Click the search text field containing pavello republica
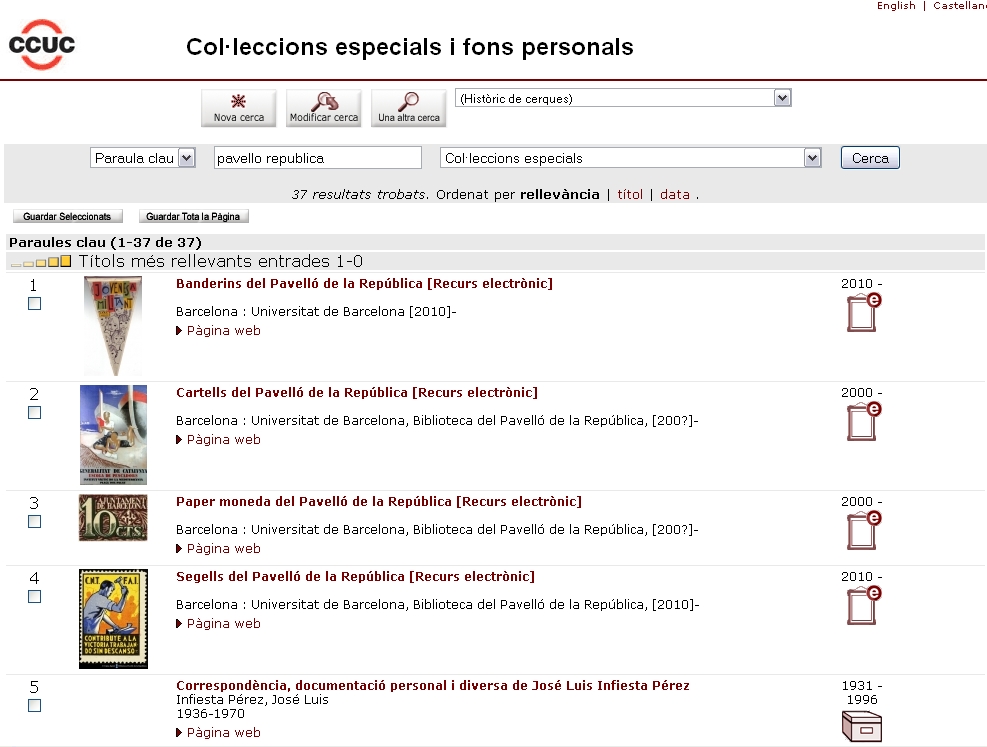Viewport: 987px width, 747px height. [x=317, y=158]
